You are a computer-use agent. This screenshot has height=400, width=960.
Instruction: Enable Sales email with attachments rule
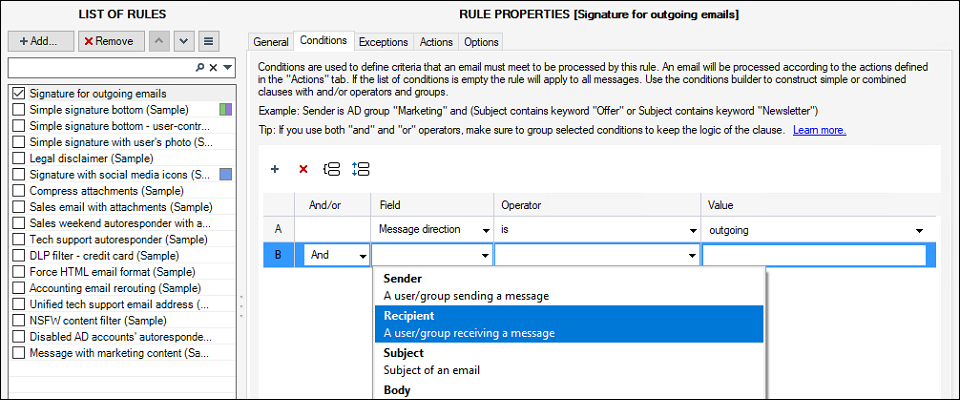[x=18, y=207]
